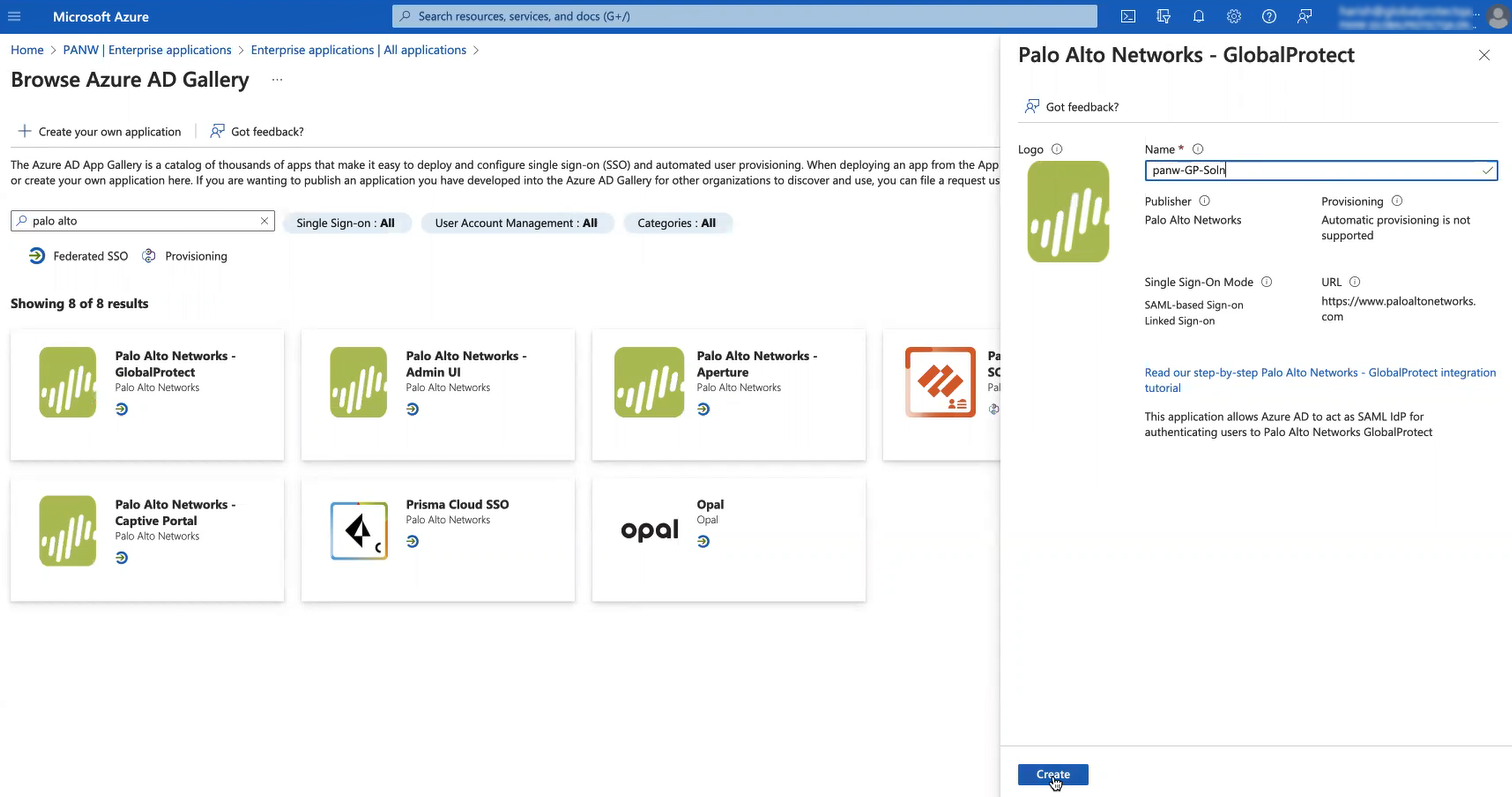Click the Captive Portal logo
The image size is (1512, 797).
coord(68,531)
